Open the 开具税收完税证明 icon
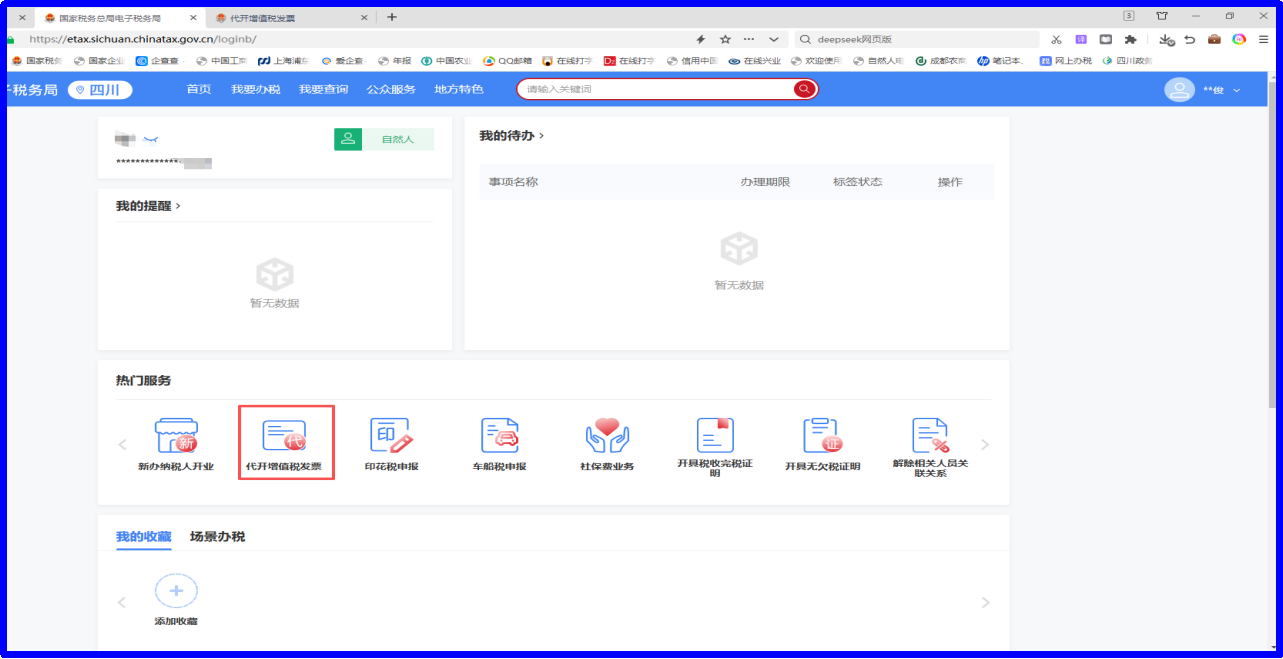The width and height of the screenshot is (1283, 659). click(x=715, y=437)
